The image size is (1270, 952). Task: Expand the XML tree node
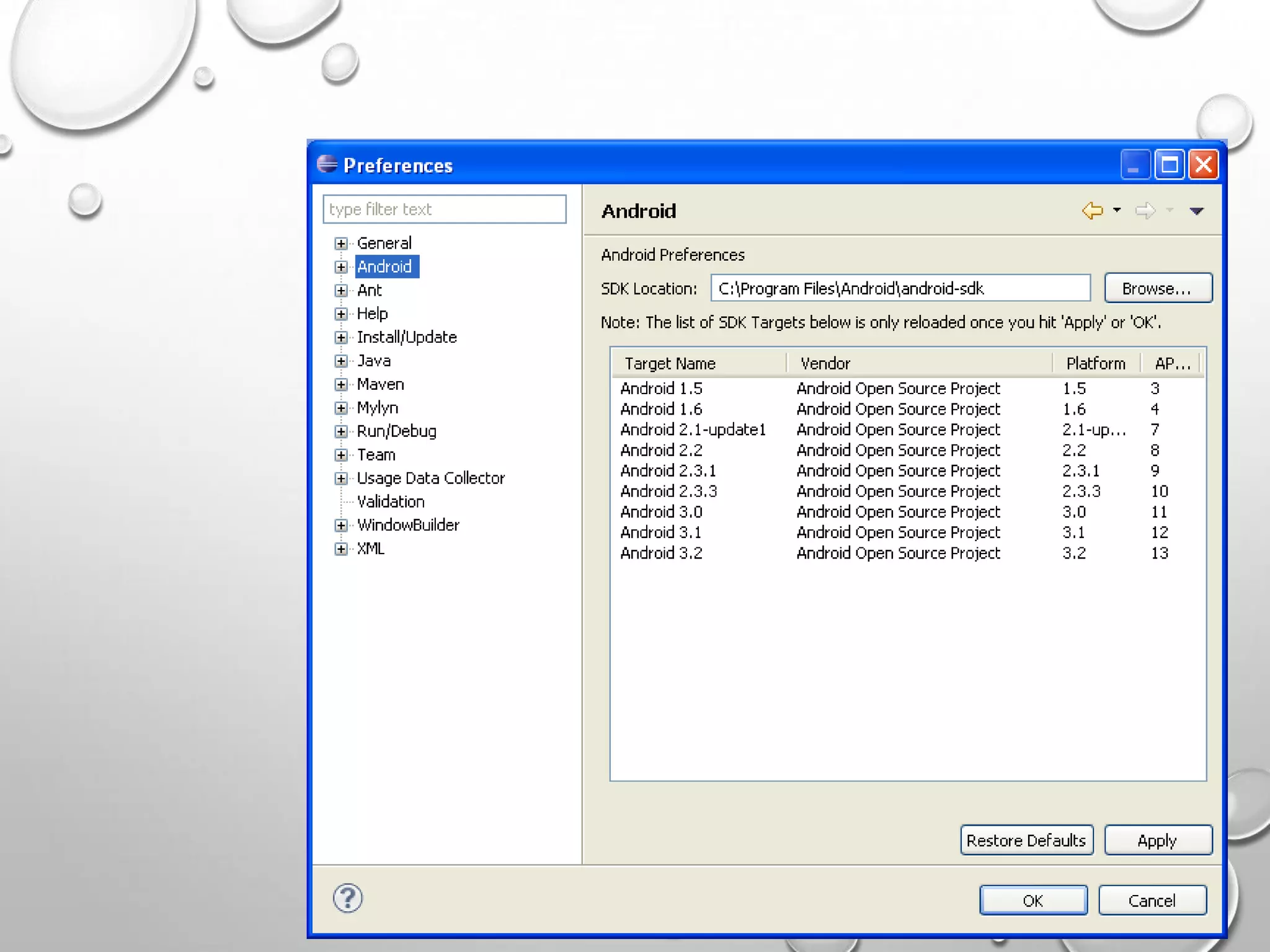pos(340,549)
